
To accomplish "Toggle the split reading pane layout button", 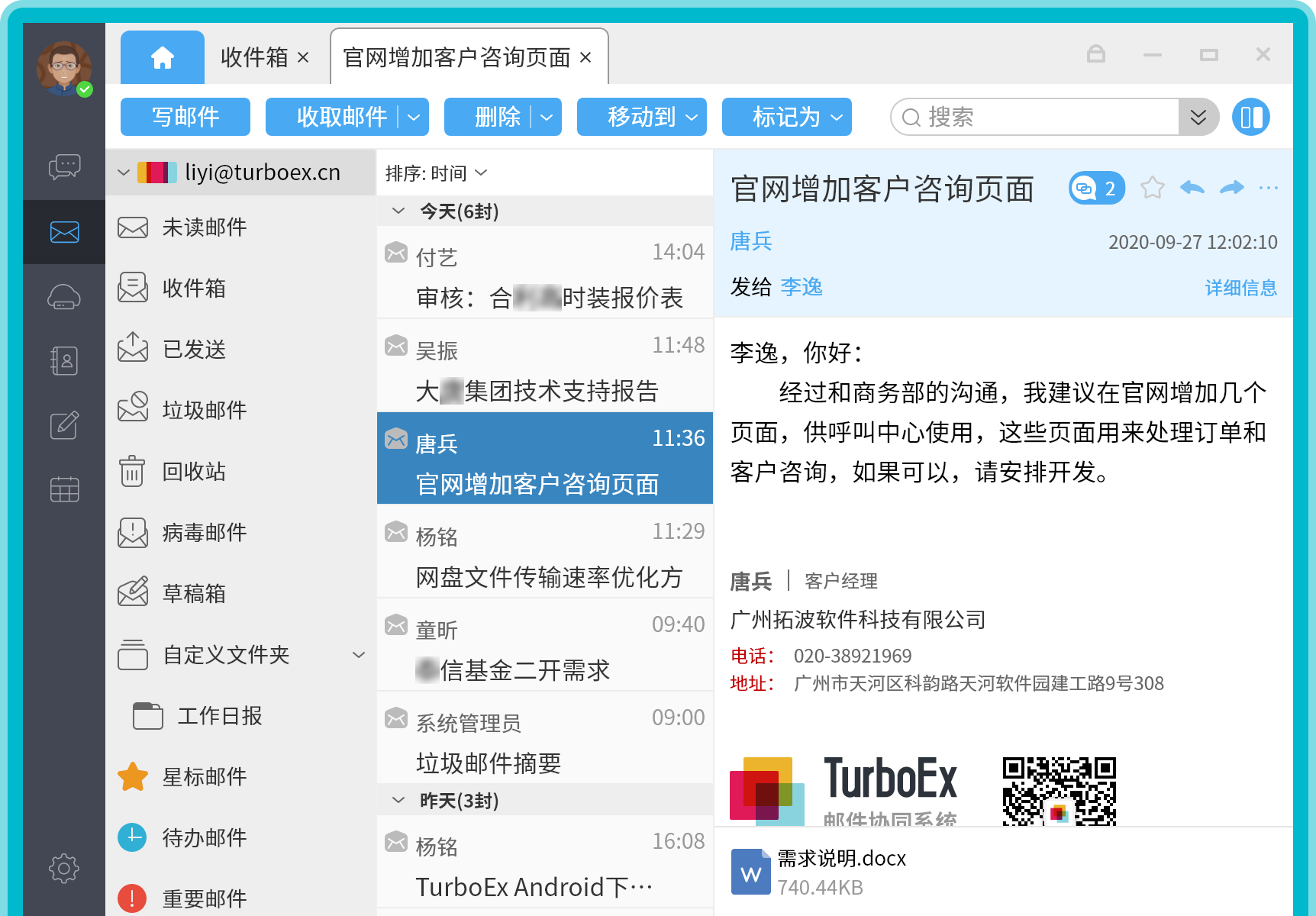I will click(1250, 118).
